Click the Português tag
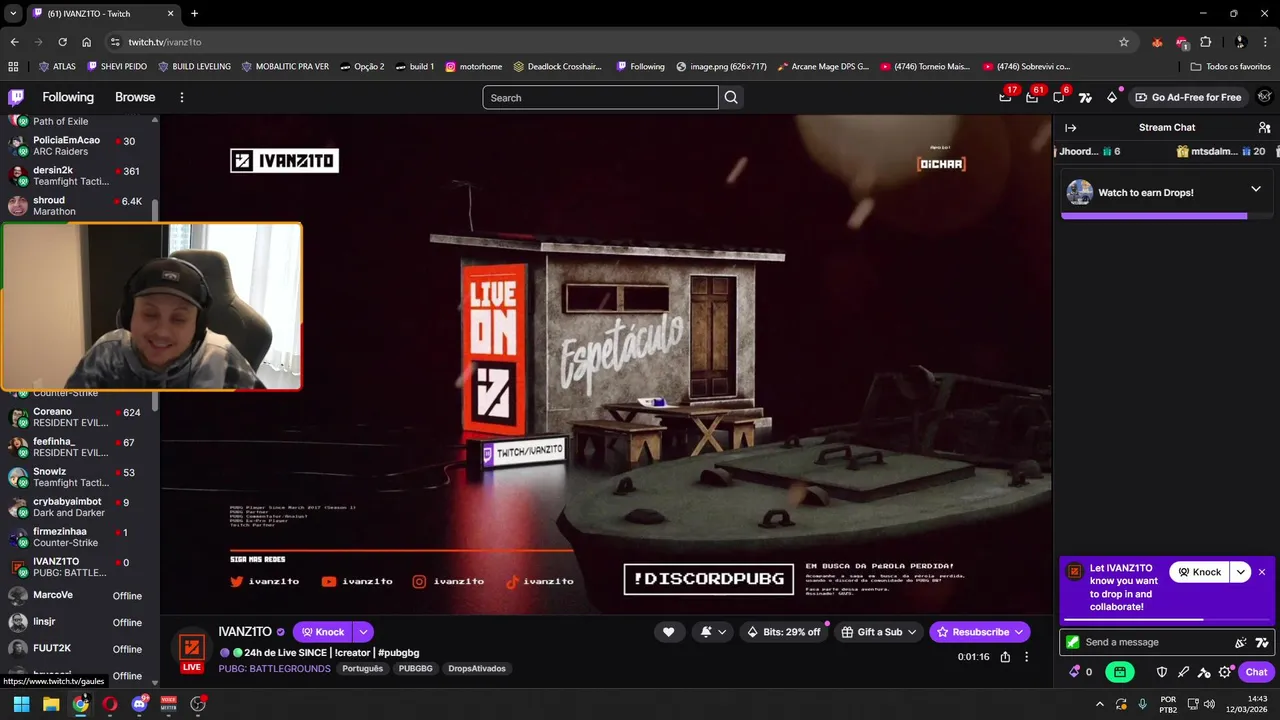This screenshot has width=1280, height=720. tap(362, 668)
